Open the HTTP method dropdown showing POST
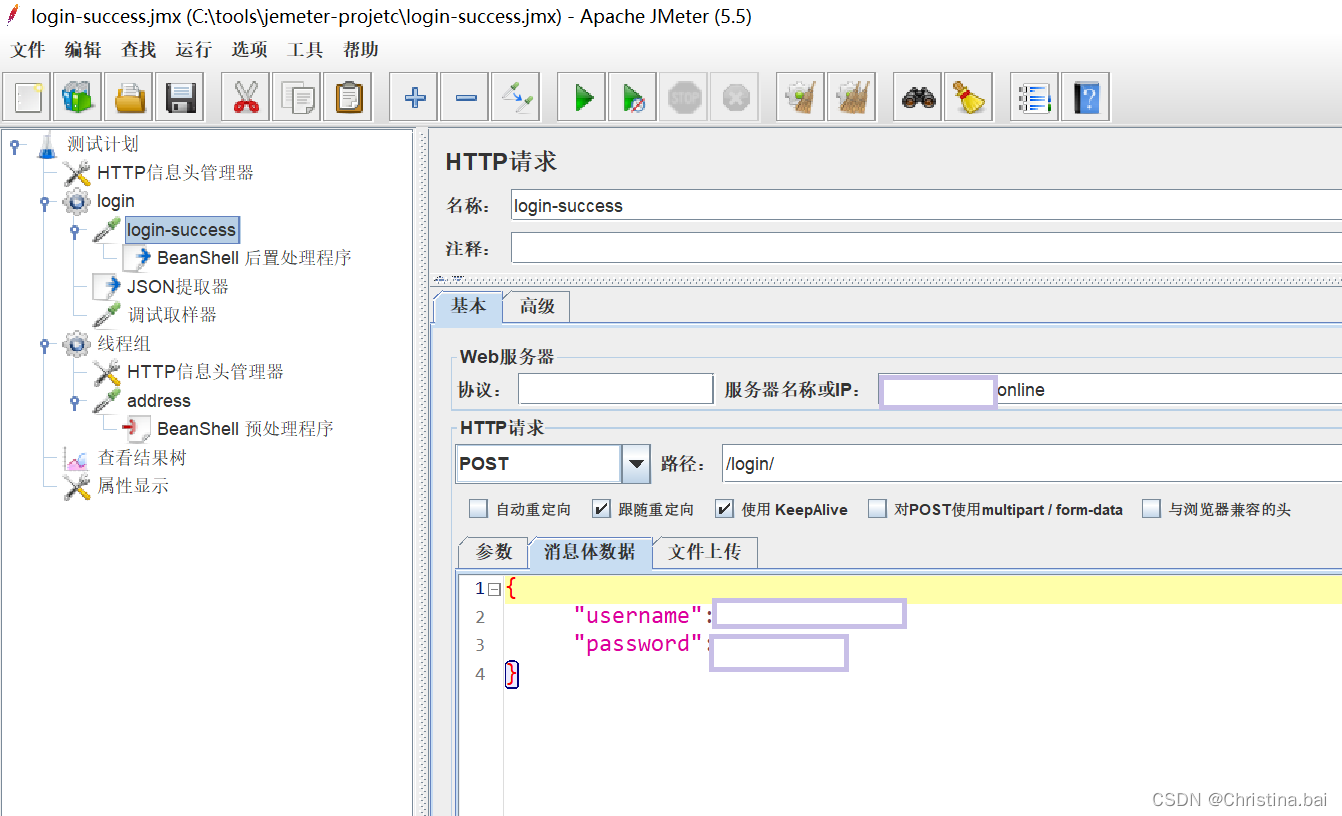 coord(634,463)
